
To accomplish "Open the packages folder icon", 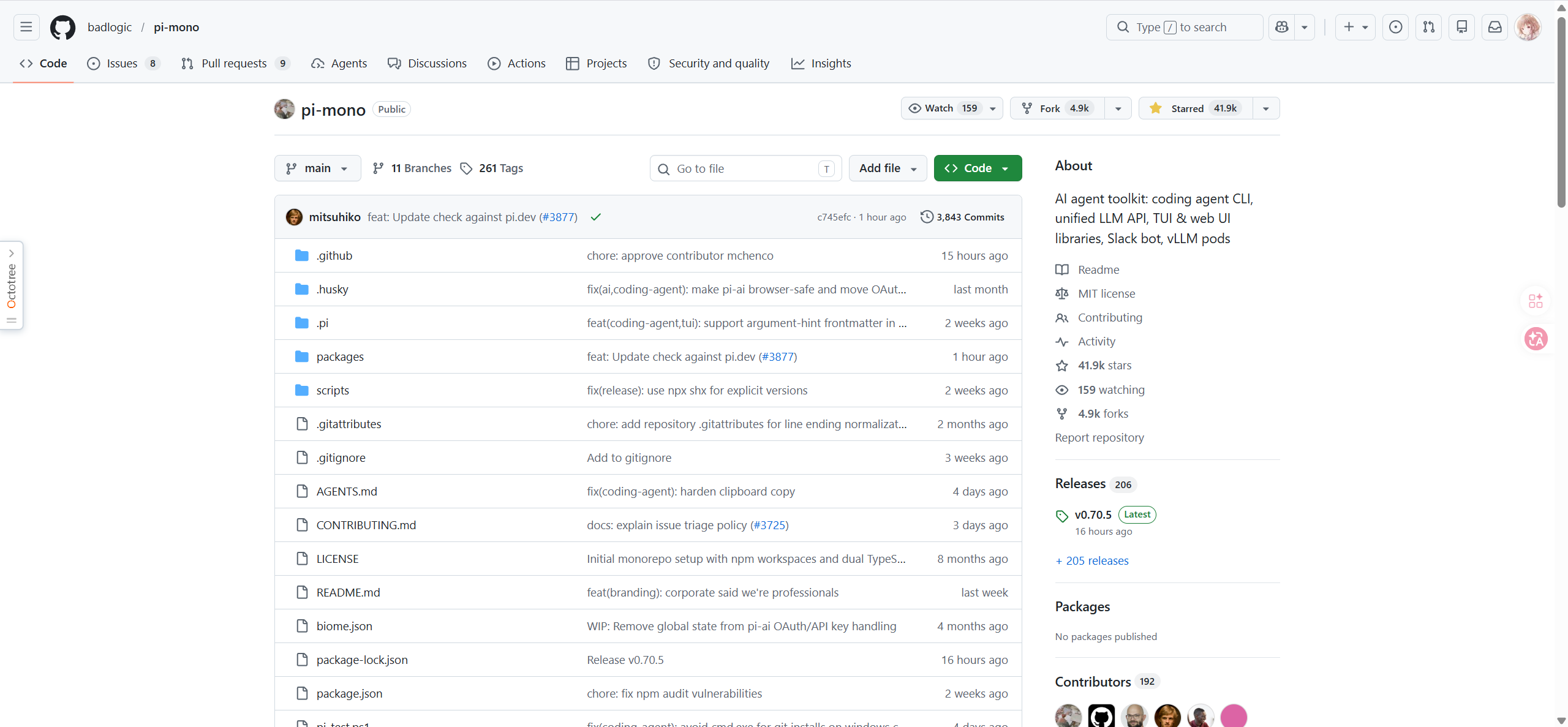I will [301, 356].
